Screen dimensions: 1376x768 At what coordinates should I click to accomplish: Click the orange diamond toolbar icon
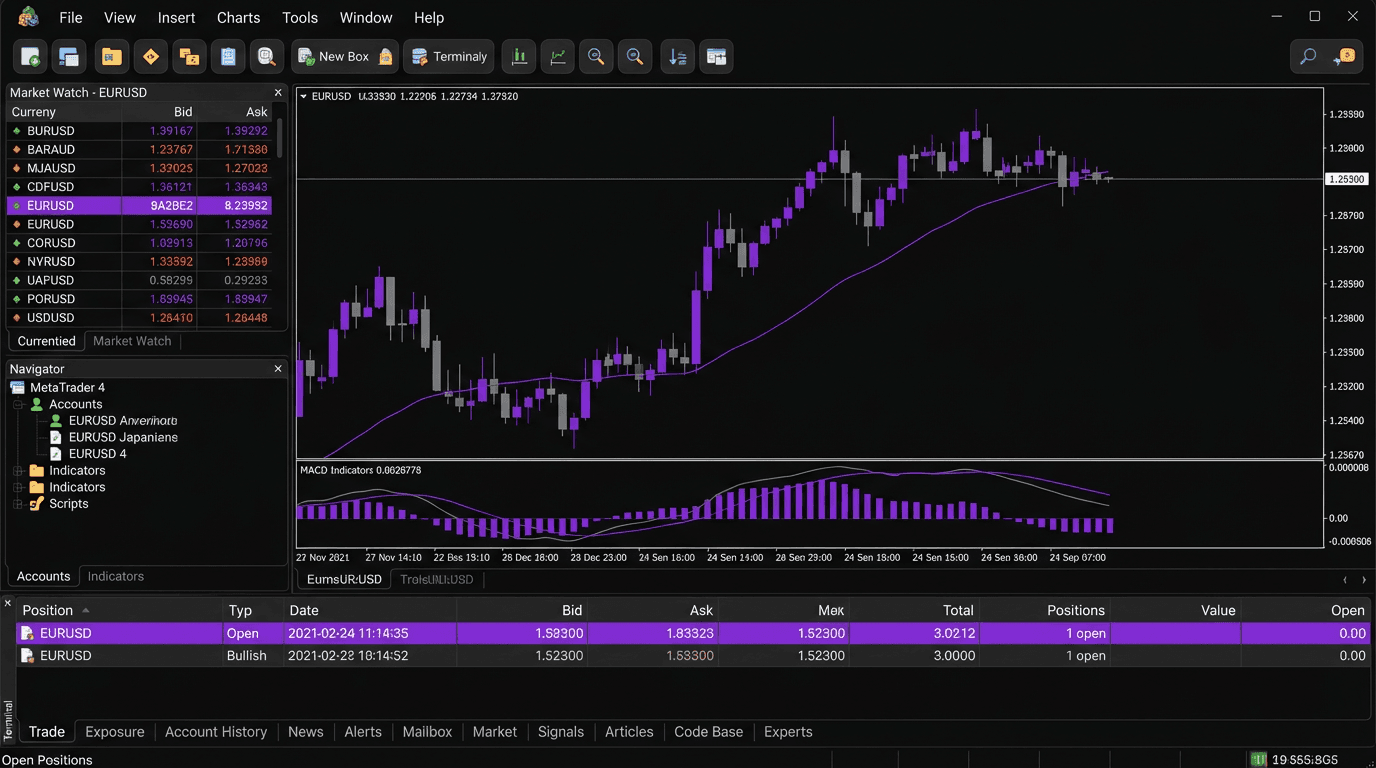tap(151, 57)
